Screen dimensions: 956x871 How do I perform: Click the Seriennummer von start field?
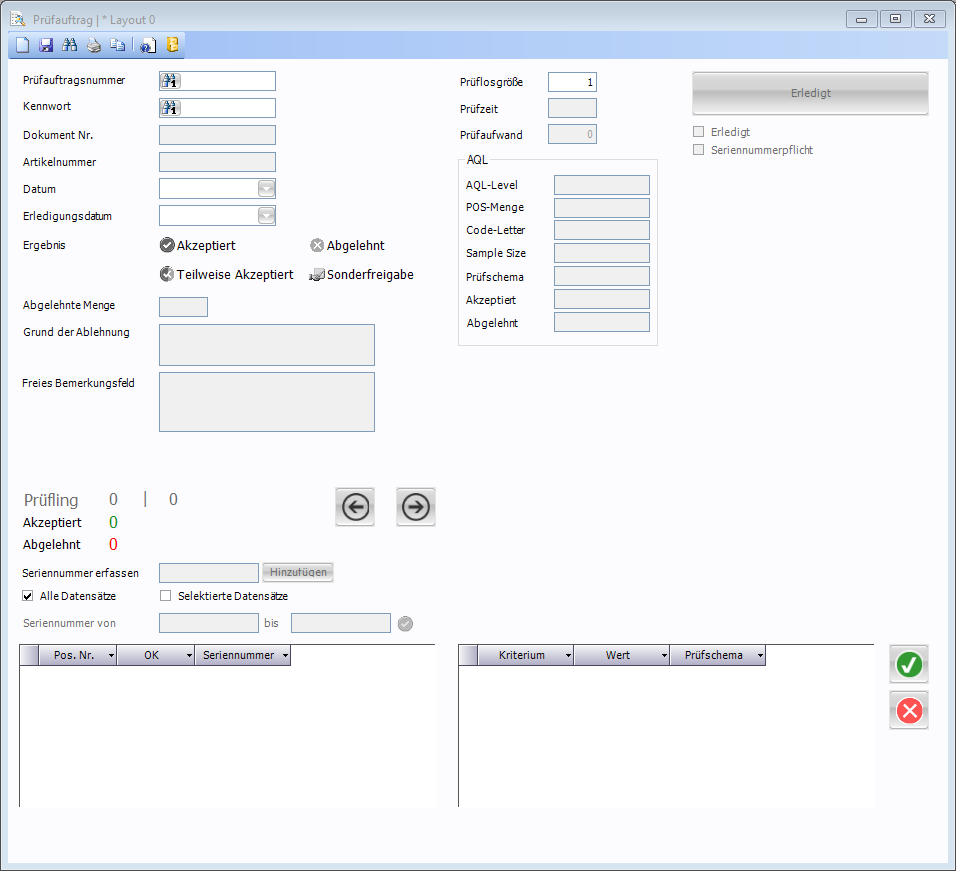click(x=209, y=623)
